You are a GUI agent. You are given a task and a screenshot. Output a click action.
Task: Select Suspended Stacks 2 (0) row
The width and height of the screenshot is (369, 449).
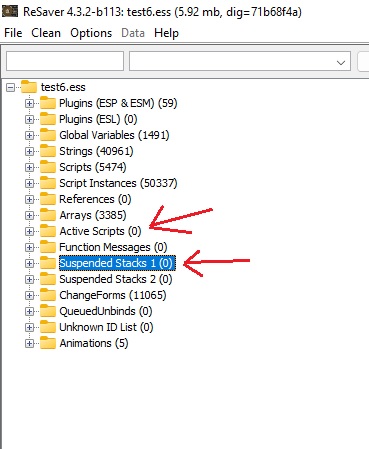[x=116, y=279]
